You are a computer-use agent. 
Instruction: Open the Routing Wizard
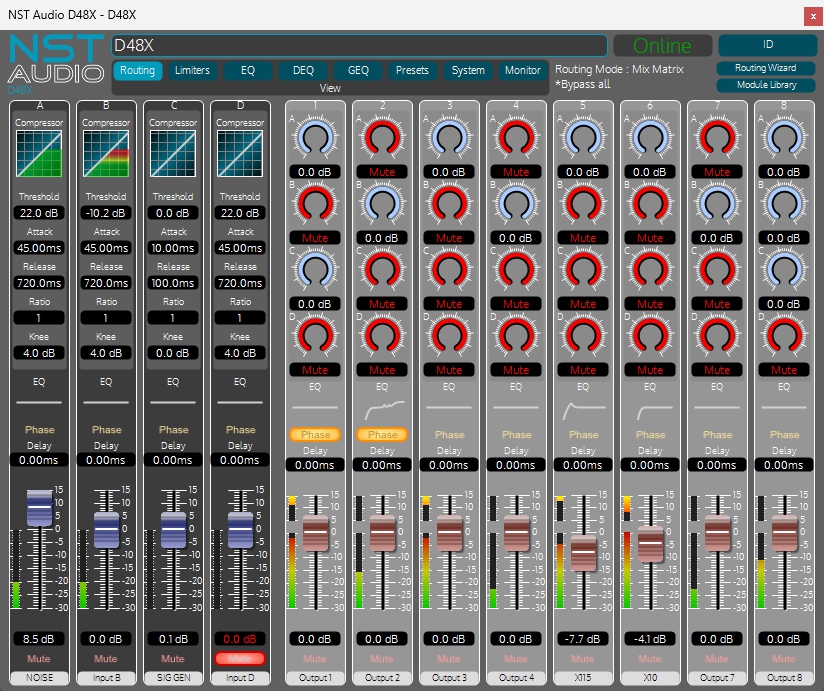pyautogui.click(x=766, y=68)
